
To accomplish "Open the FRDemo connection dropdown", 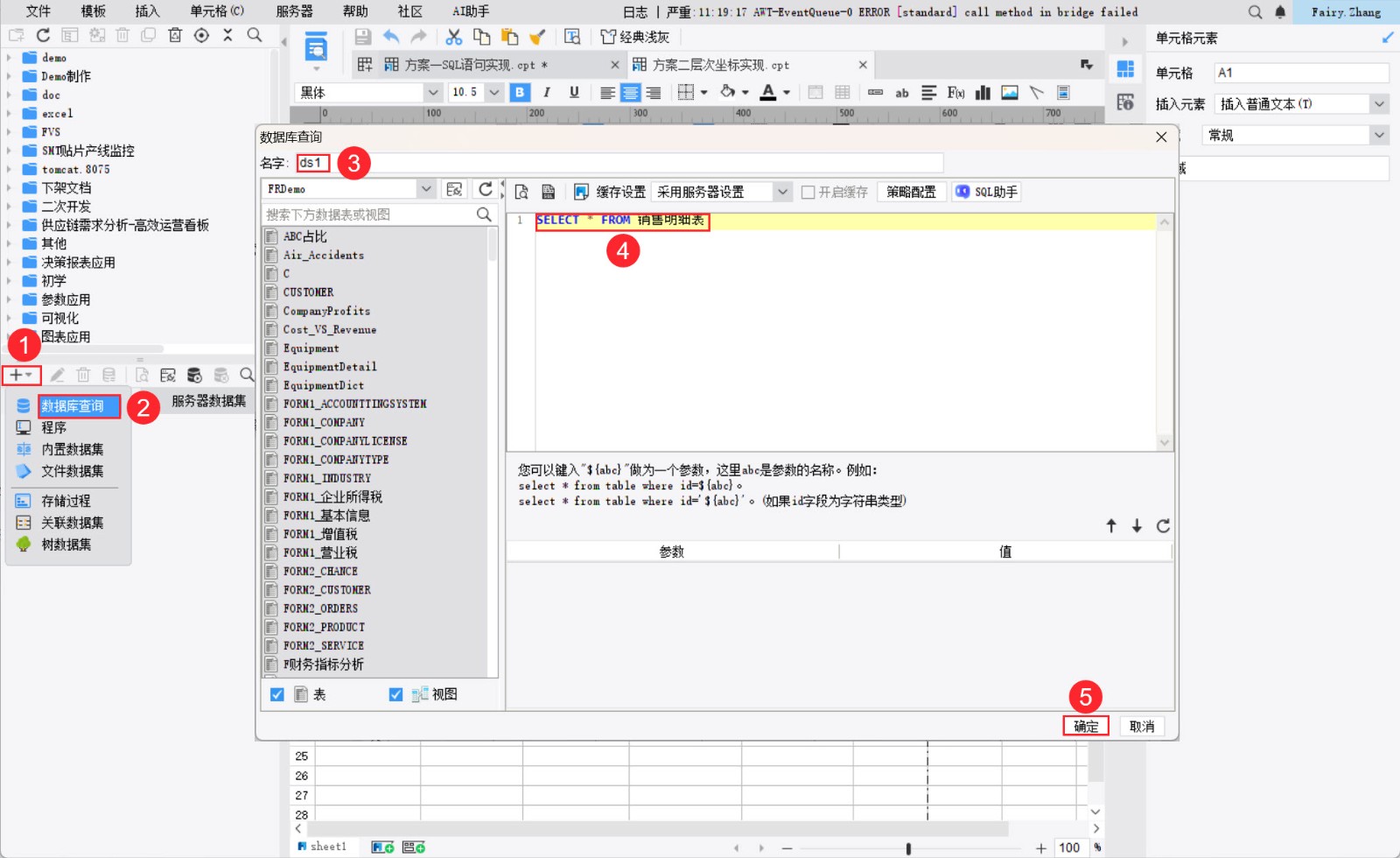I will tap(425, 189).
